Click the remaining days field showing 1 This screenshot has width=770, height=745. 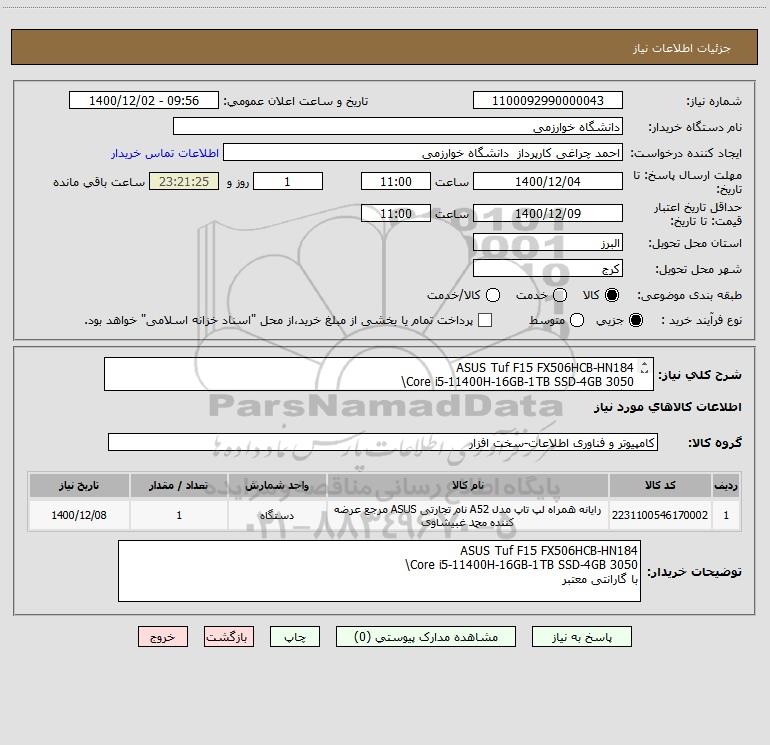tap(288, 182)
